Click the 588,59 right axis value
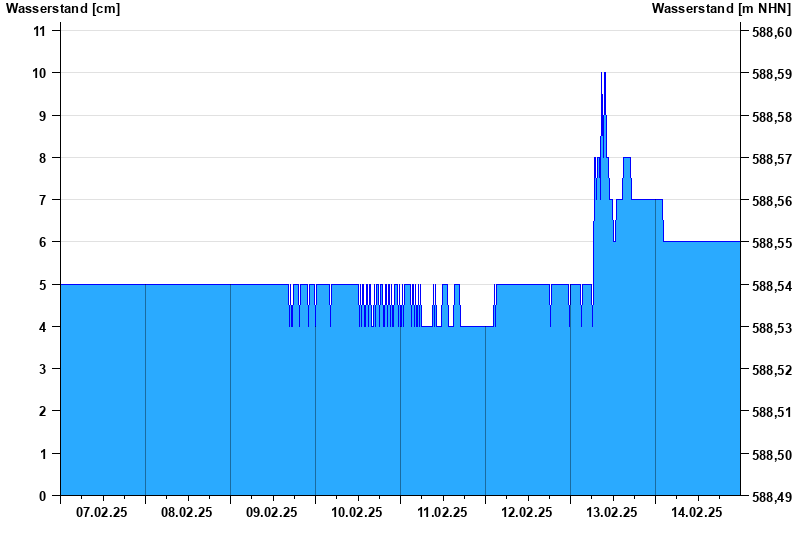The width and height of the screenshot is (800, 550). (x=772, y=74)
